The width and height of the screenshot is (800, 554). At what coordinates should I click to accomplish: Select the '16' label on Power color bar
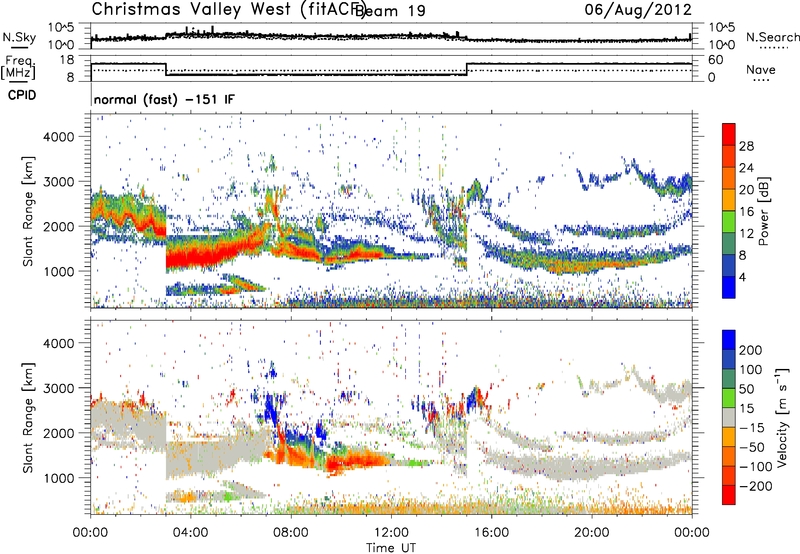(x=746, y=212)
